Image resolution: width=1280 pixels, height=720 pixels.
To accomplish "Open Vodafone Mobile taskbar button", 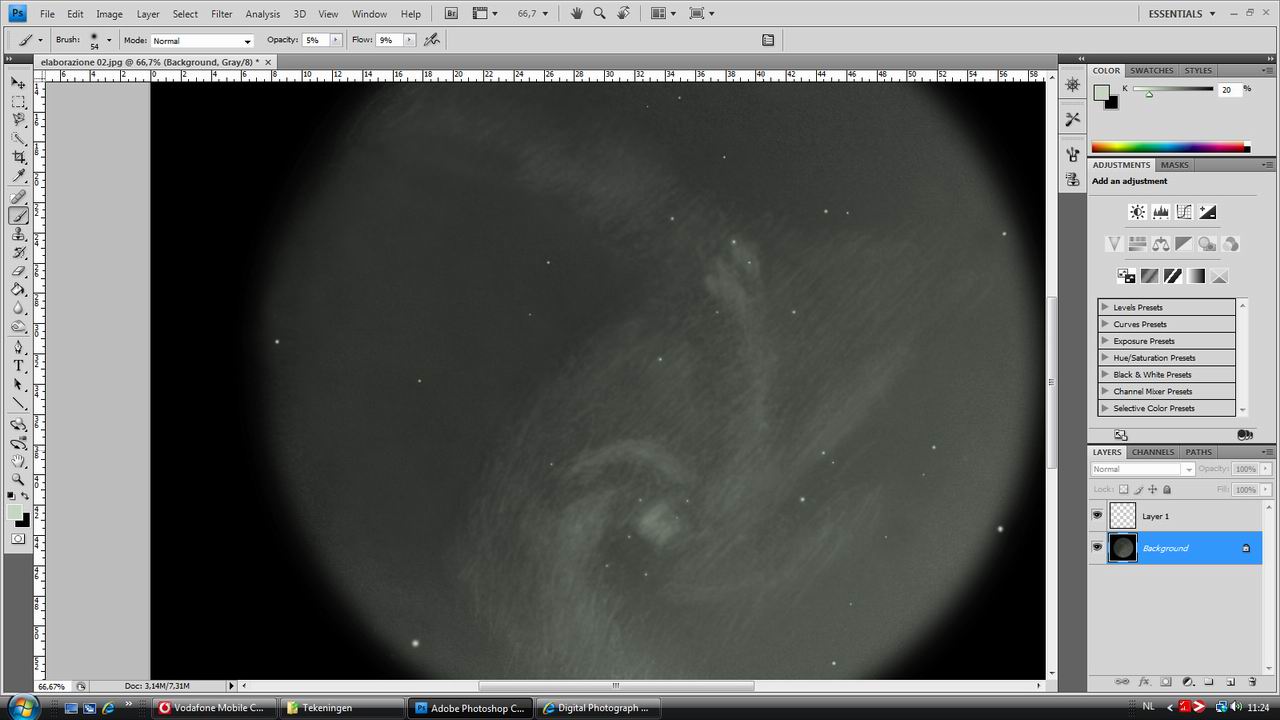I will (213, 708).
